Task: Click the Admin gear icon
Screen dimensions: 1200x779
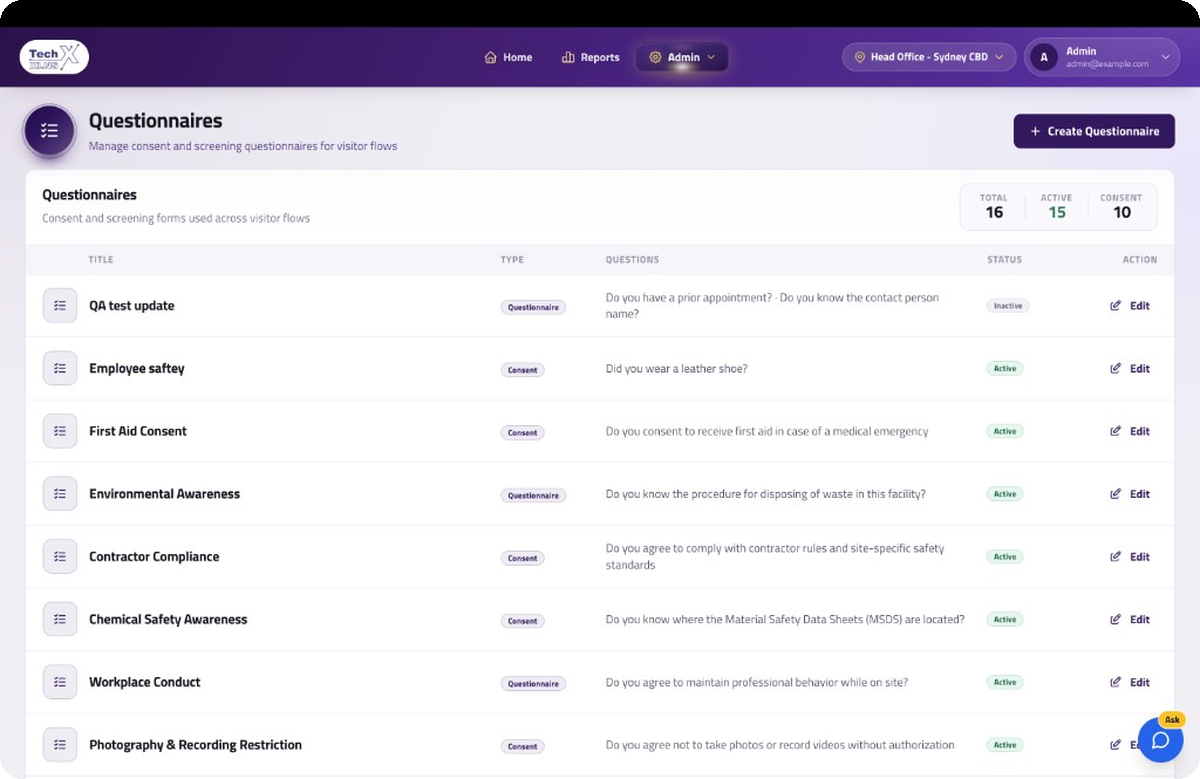Action: [x=655, y=57]
